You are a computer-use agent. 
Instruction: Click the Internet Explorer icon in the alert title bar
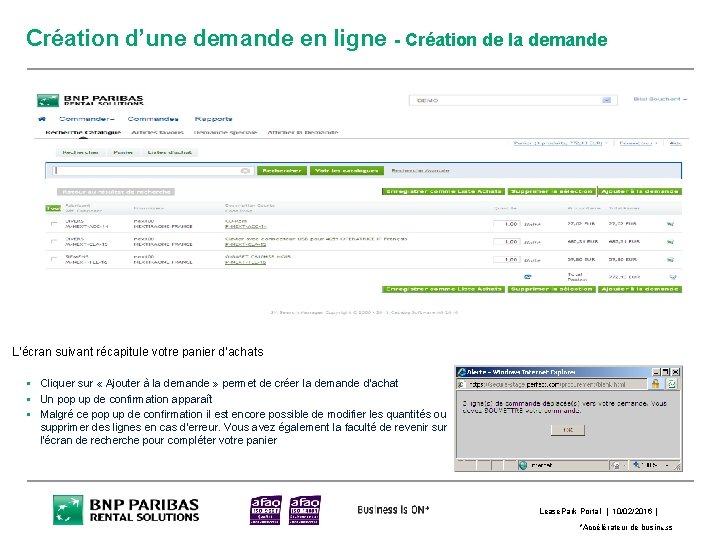[462, 372]
